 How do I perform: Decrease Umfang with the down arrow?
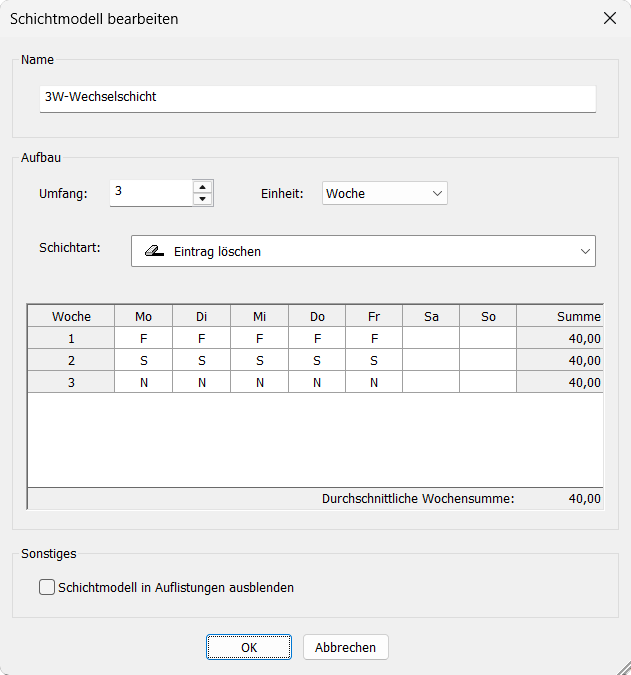[x=202, y=199]
